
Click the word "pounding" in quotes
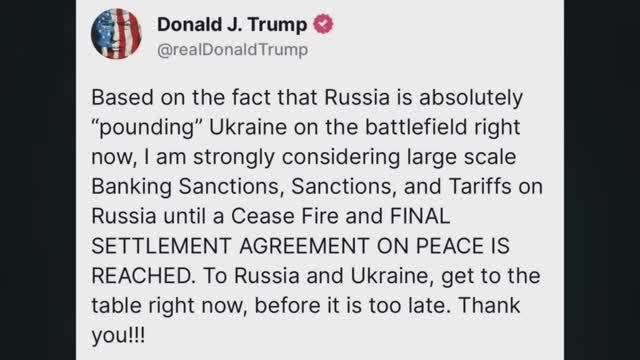click(147, 127)
